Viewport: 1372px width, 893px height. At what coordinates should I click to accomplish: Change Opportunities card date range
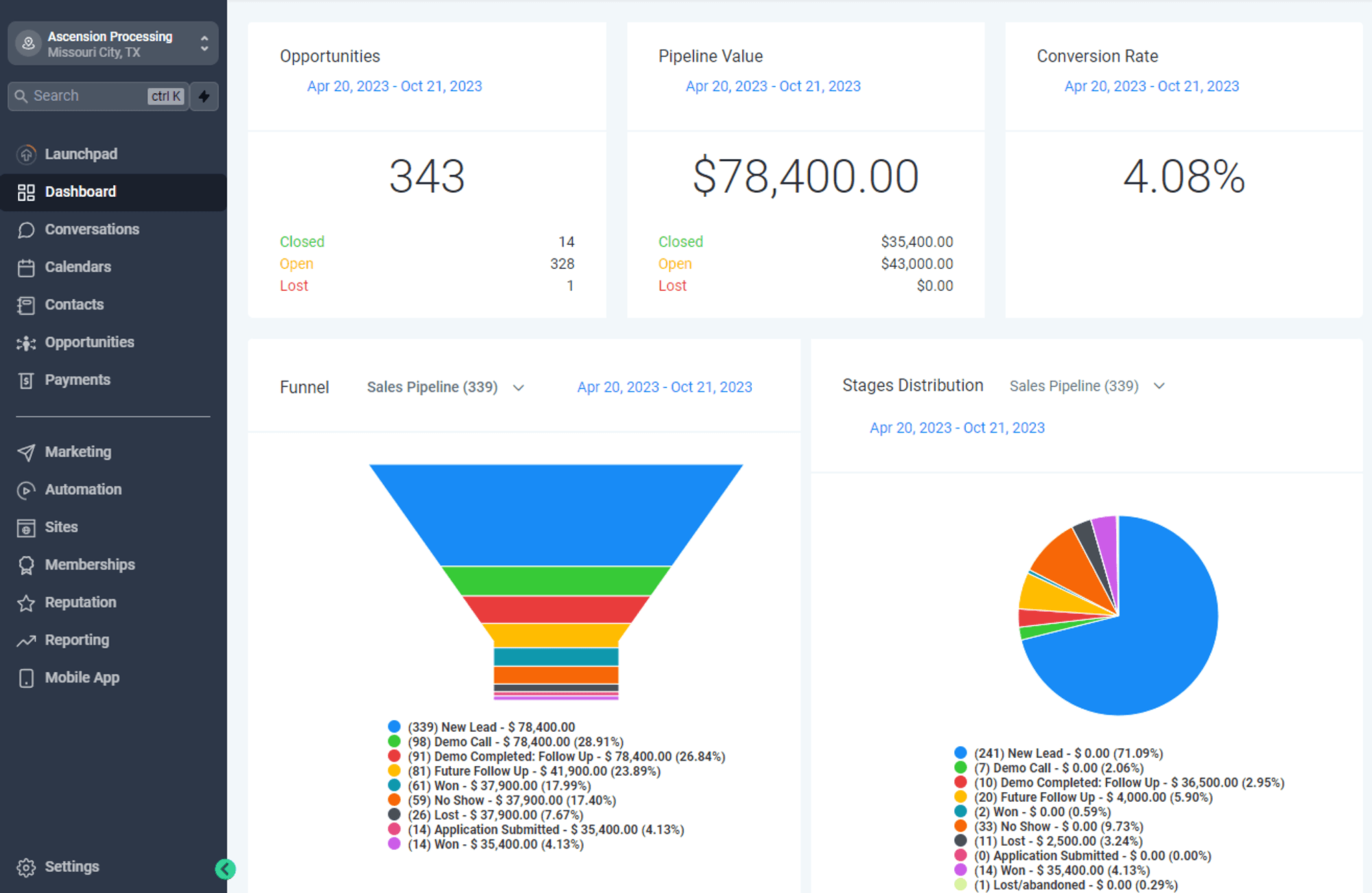coord(394,86)
